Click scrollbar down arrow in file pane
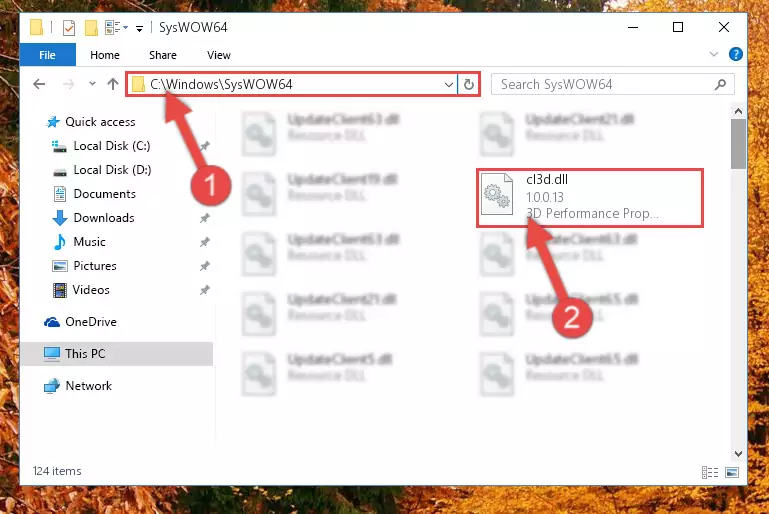 pos(738,454)
